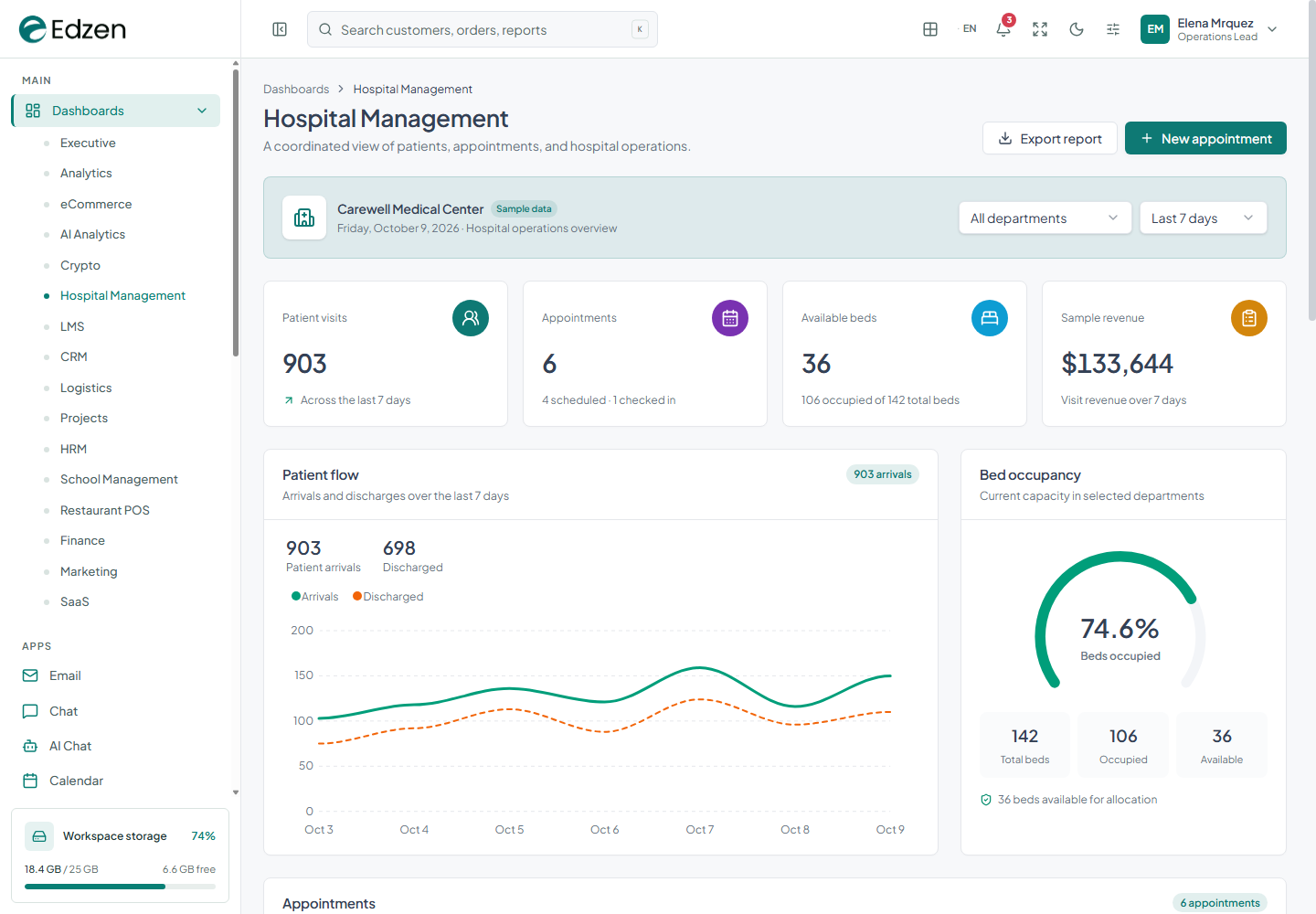Screen dimensions: 1316x914
Task: Click the Email envelope icon
Action: coord(30,675)
